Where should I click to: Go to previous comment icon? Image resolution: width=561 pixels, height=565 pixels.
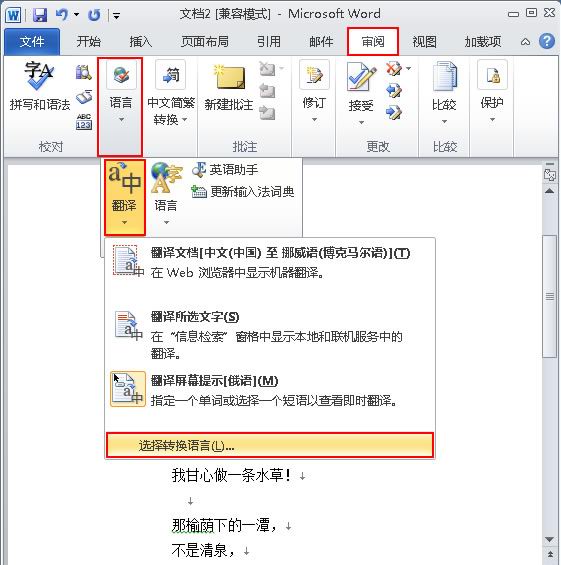267,90
